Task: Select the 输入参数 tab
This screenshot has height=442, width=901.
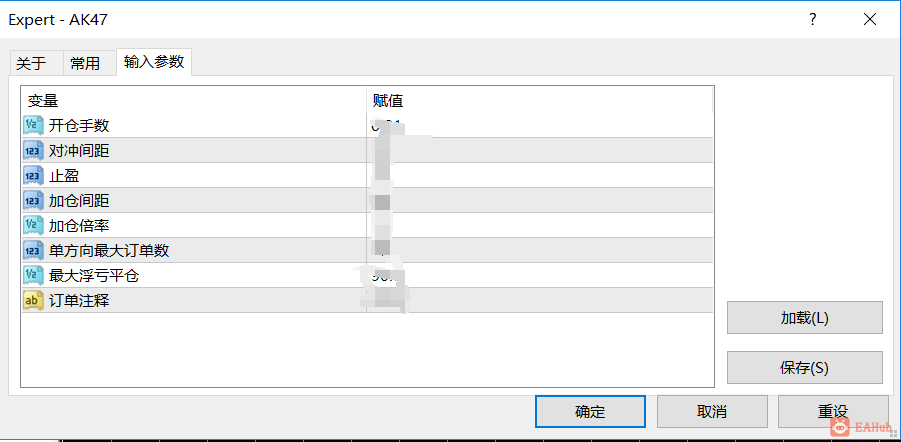Action: coord(153,62)
